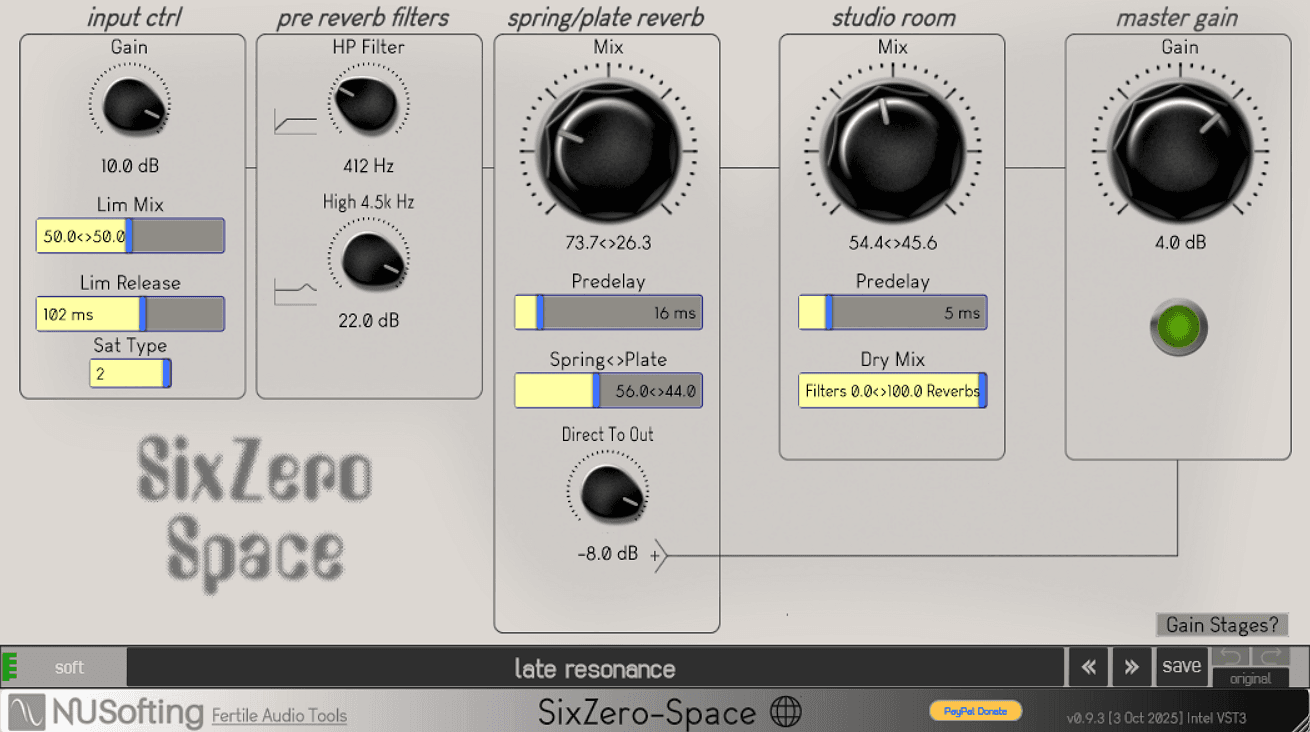1310x732 pixels.
Task: Click the globe icon beside SixZero-Space
Action: 787,712
